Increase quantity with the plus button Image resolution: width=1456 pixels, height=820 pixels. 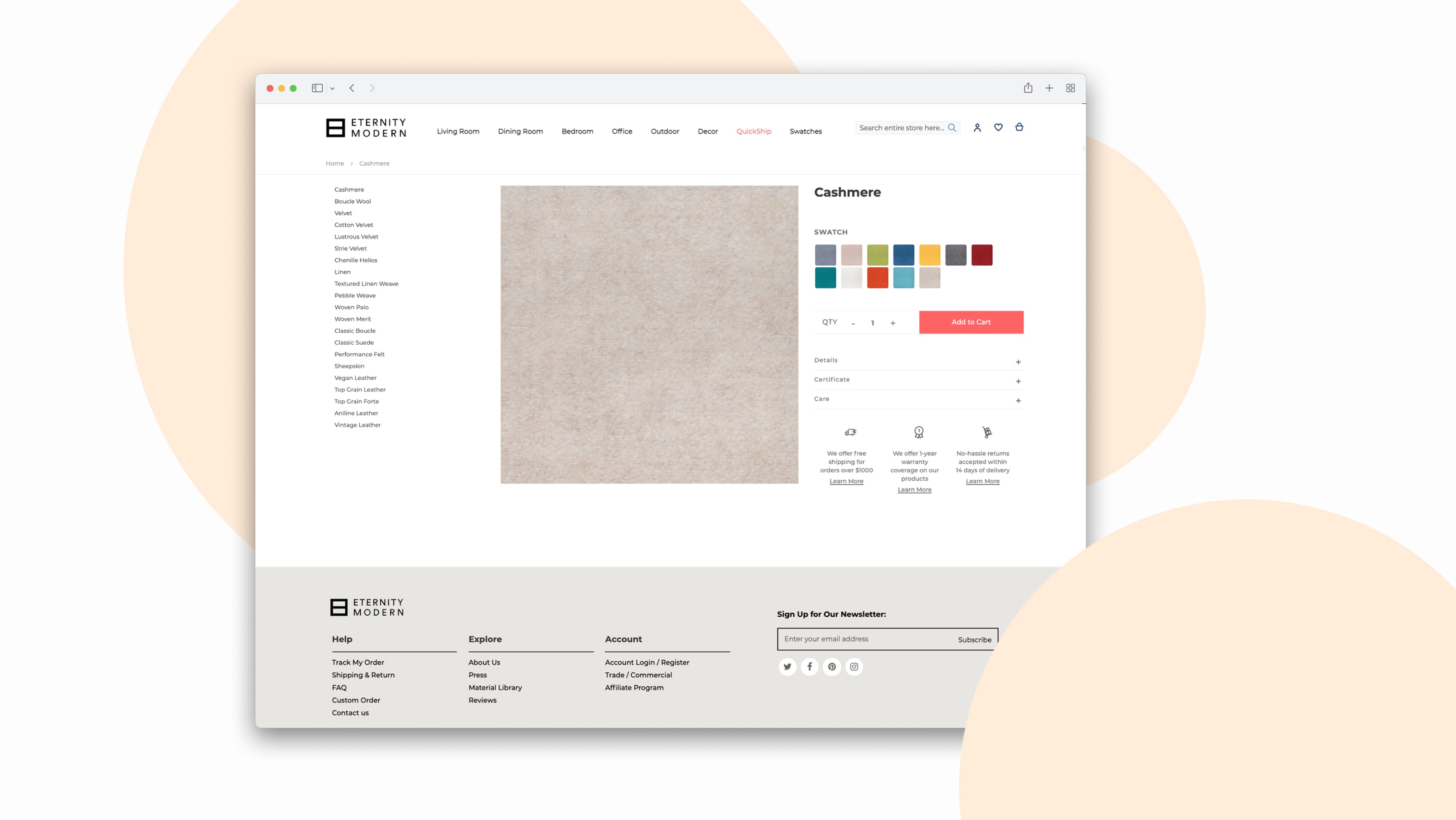pyautogui.click(x=893, y=323)
